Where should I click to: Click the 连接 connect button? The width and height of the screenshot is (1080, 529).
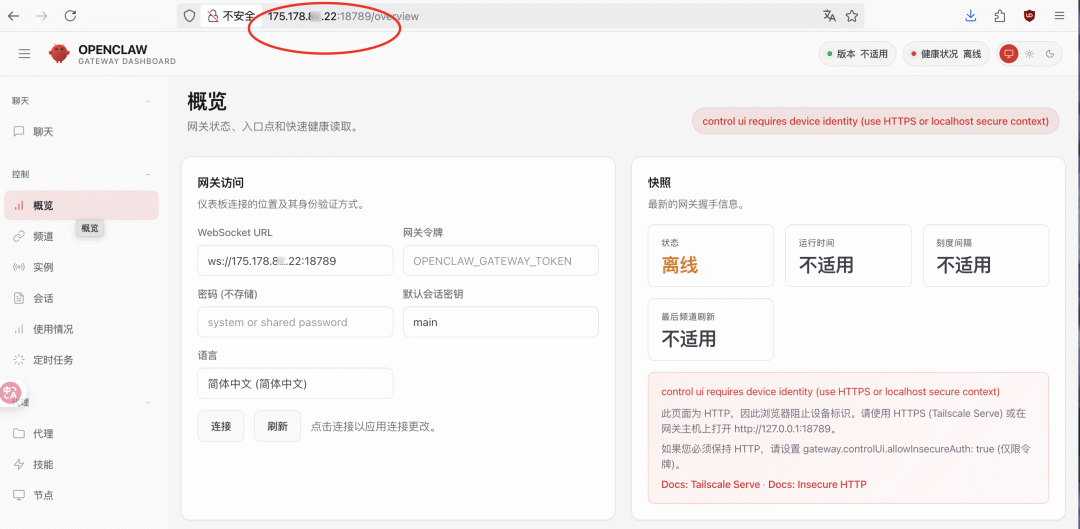point(221,426)
